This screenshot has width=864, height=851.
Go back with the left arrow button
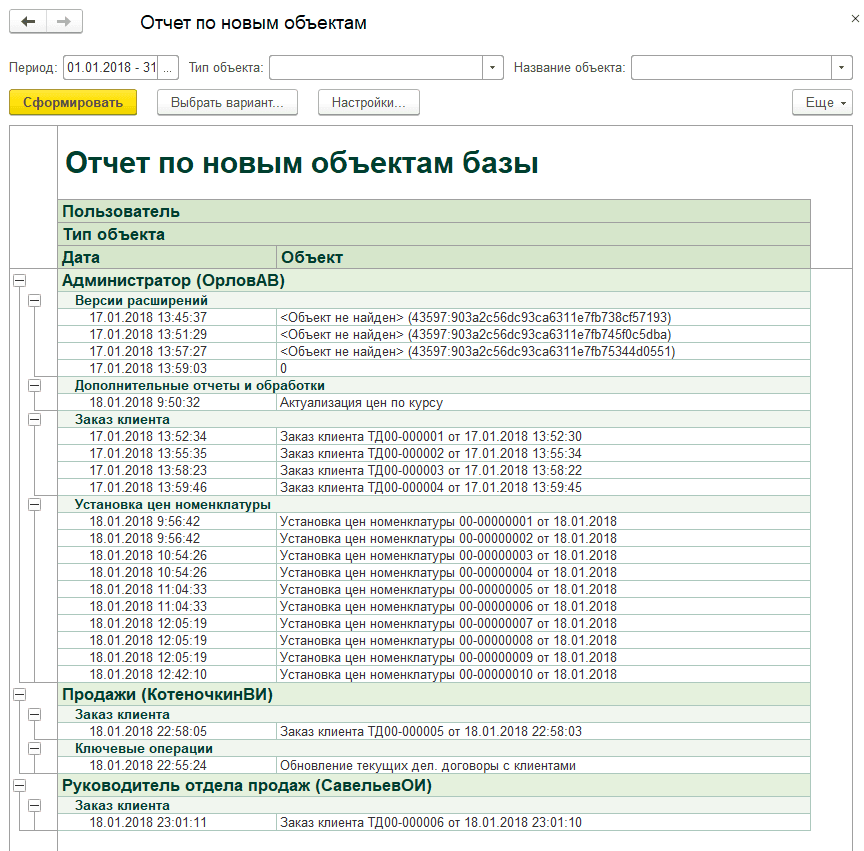click(28, 21)
